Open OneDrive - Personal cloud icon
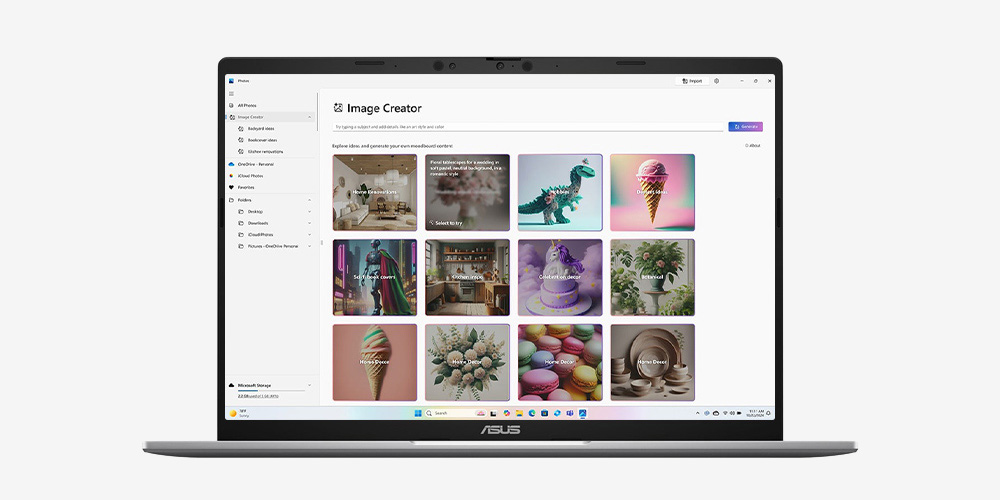The height and width of the screenshot is (500, 1000). pos(231,164)
